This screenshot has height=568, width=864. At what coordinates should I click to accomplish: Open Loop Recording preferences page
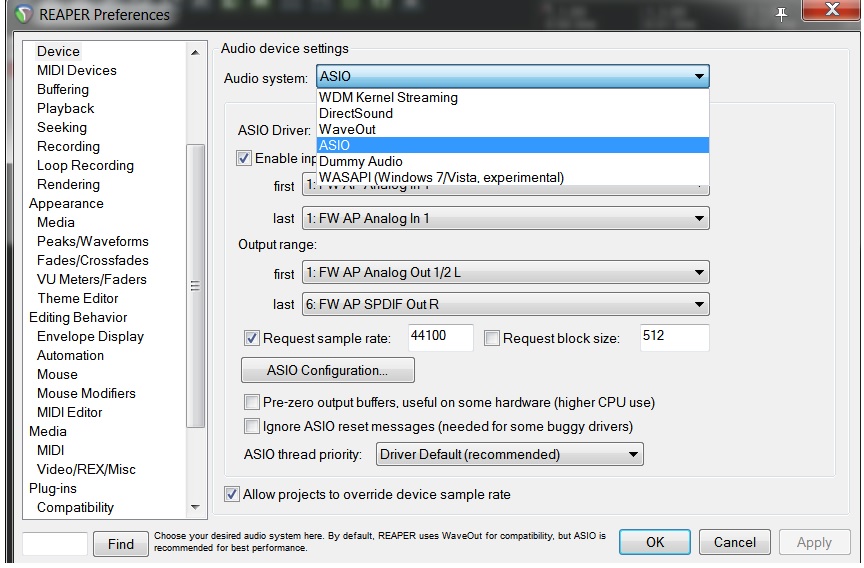coord(85,165)
